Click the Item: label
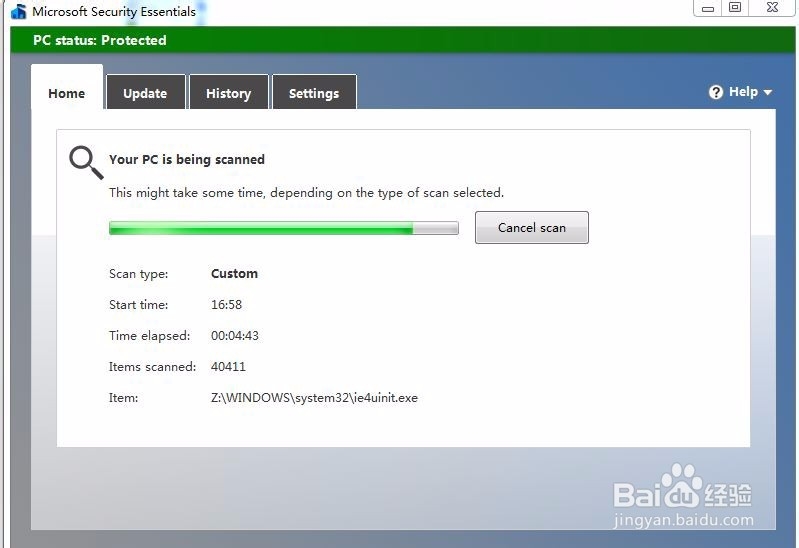The image size is (799, 548). click(x=123, y=398)
